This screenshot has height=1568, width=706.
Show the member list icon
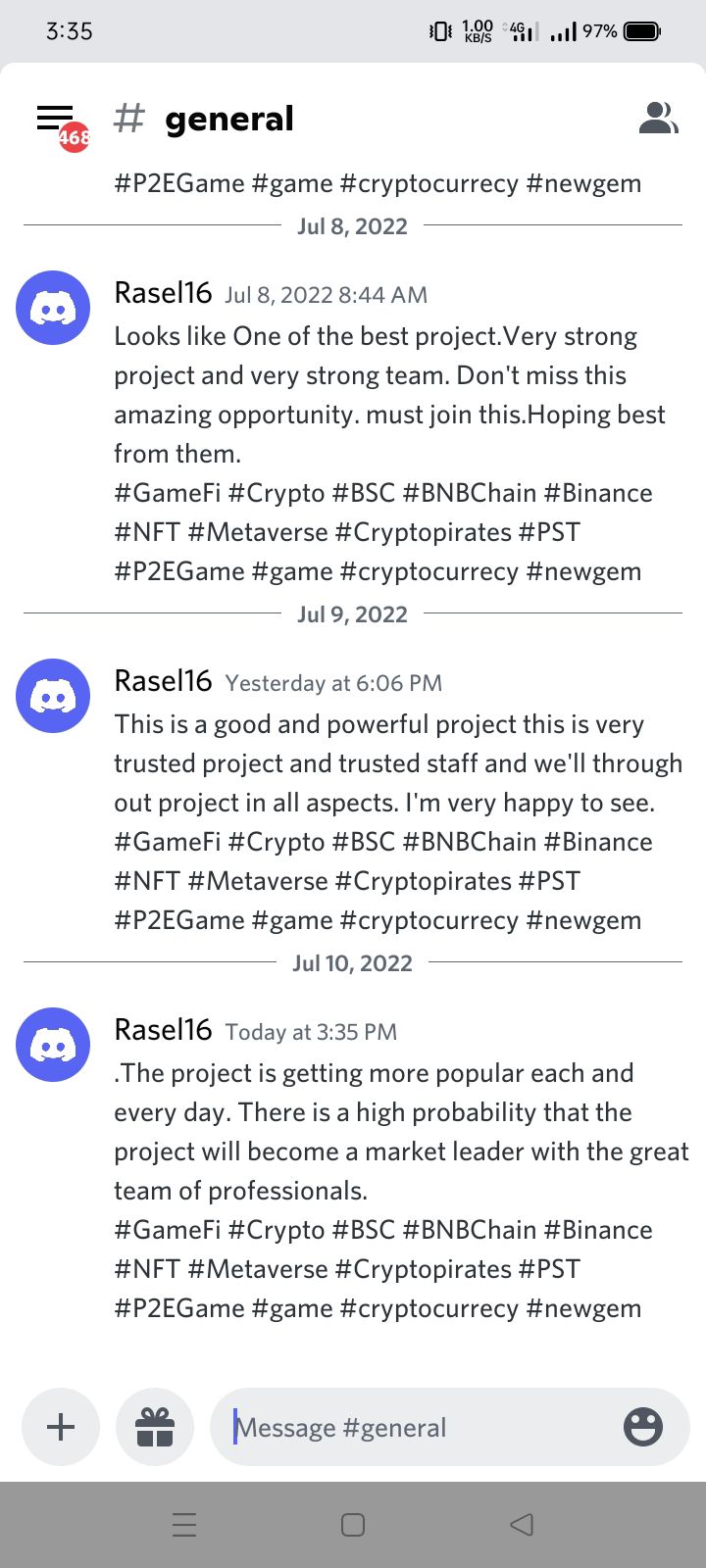(658, 118)
